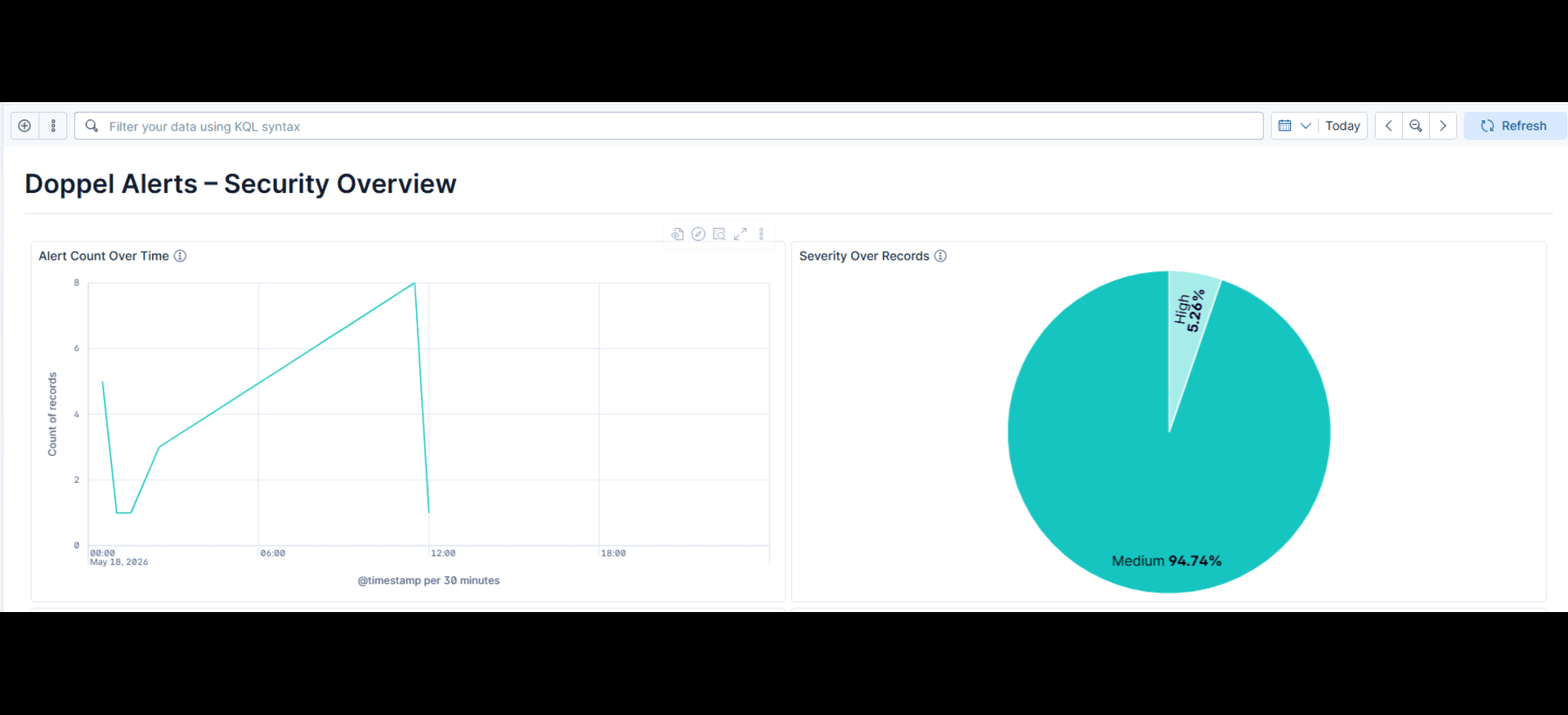Focus the KQL filter input field
This screenshot has height=715, width=1568.
tap(669, 126)
